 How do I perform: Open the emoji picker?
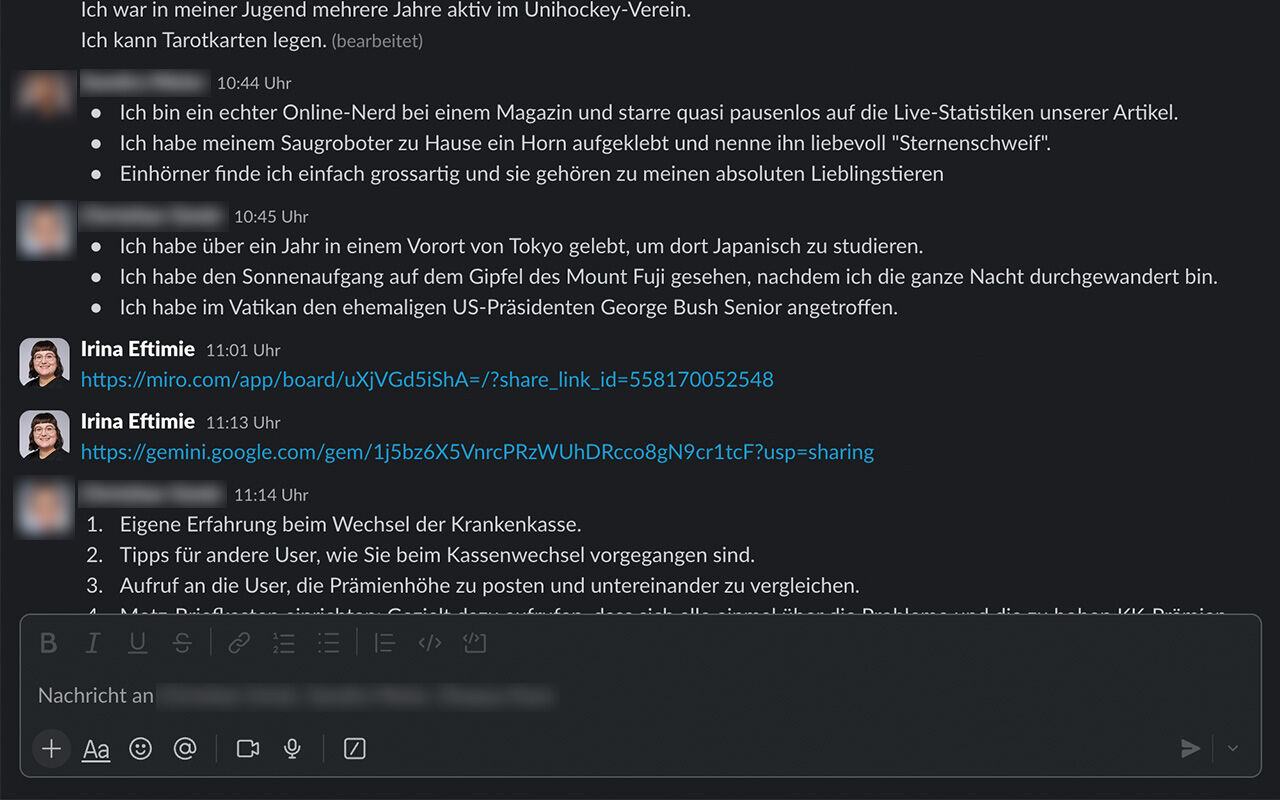point(140,748)
